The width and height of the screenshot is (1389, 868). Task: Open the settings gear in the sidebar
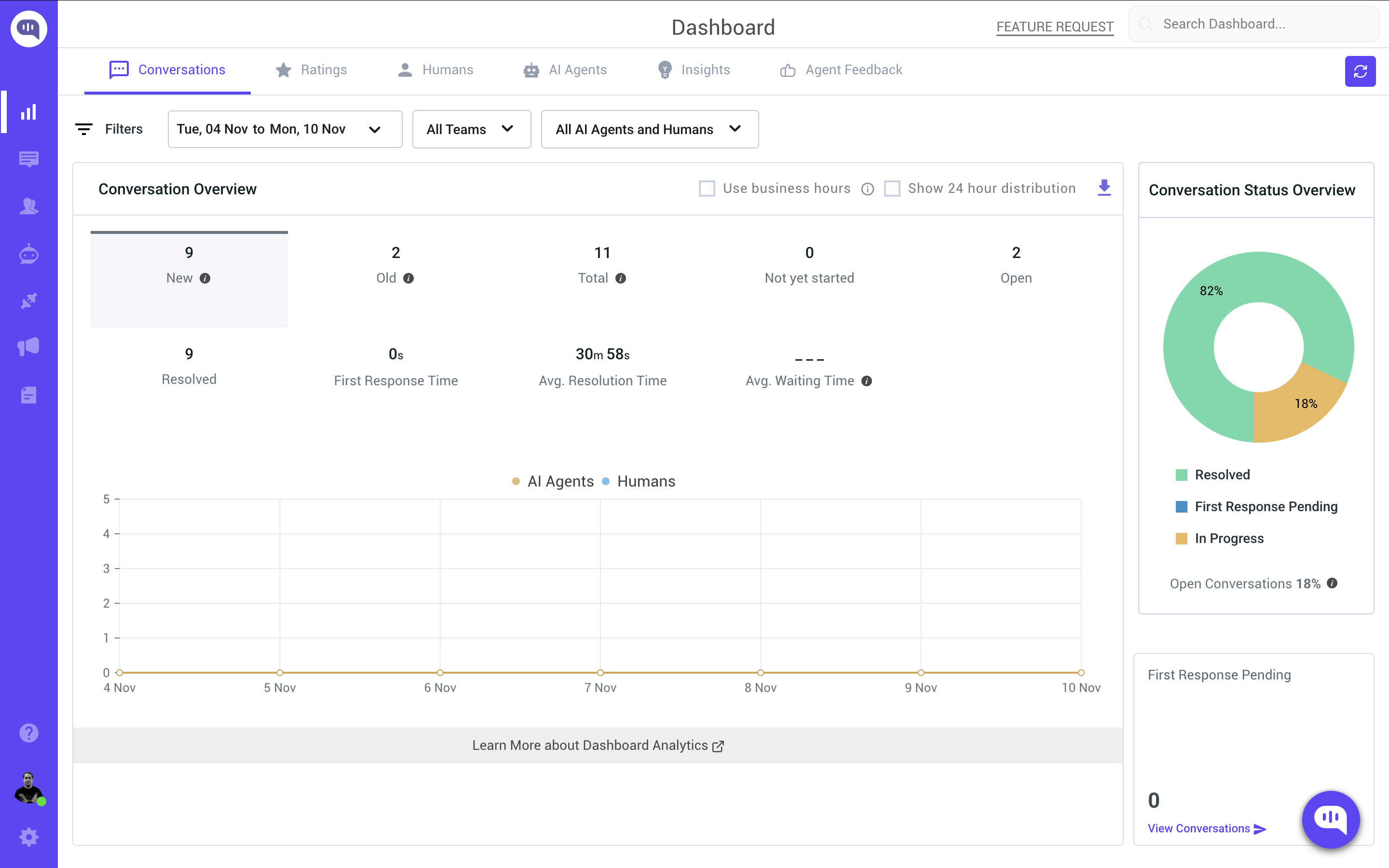(29, 837)
